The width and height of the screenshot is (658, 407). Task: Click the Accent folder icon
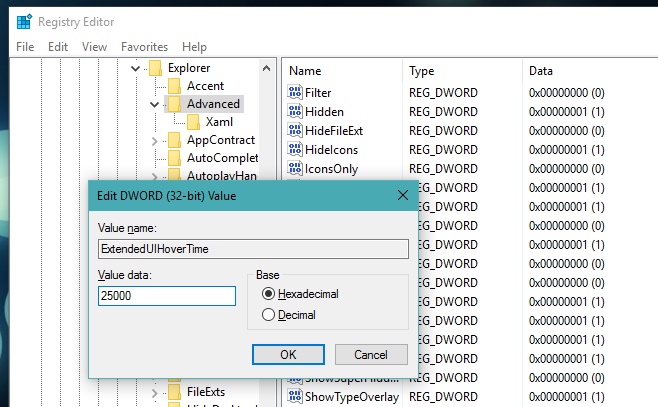174,86
